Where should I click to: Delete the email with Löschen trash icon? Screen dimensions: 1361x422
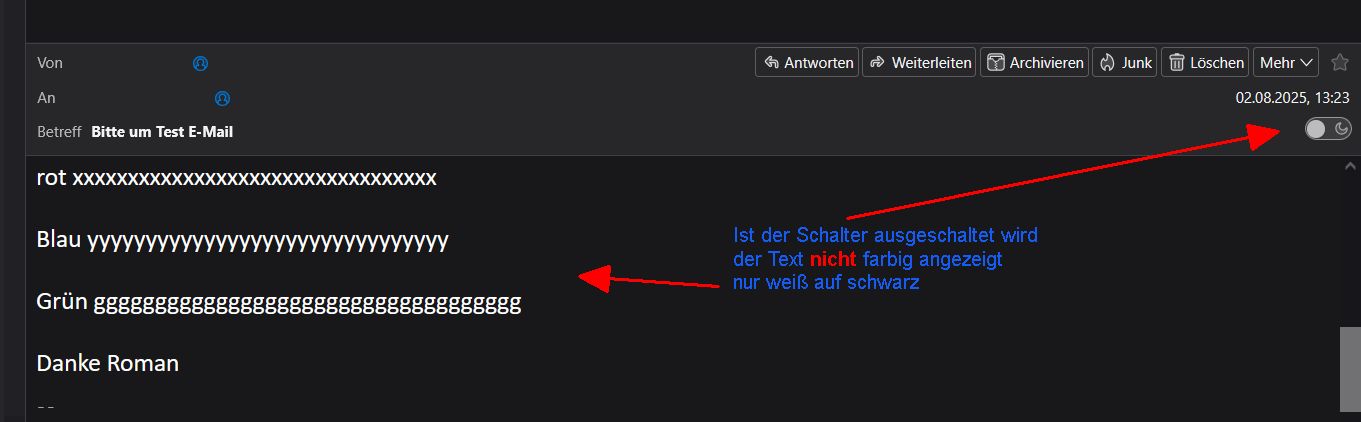click(x=1205, y=62)
